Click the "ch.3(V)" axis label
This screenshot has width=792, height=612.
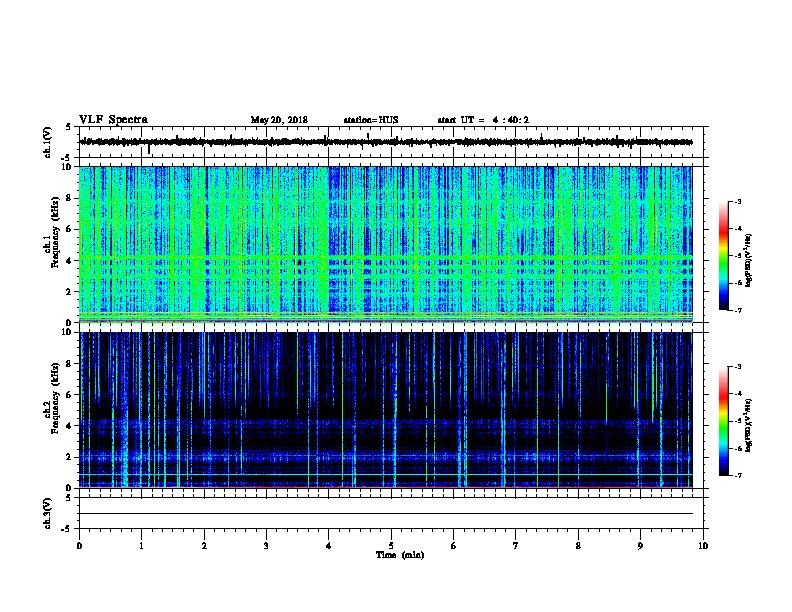point(48,513)
